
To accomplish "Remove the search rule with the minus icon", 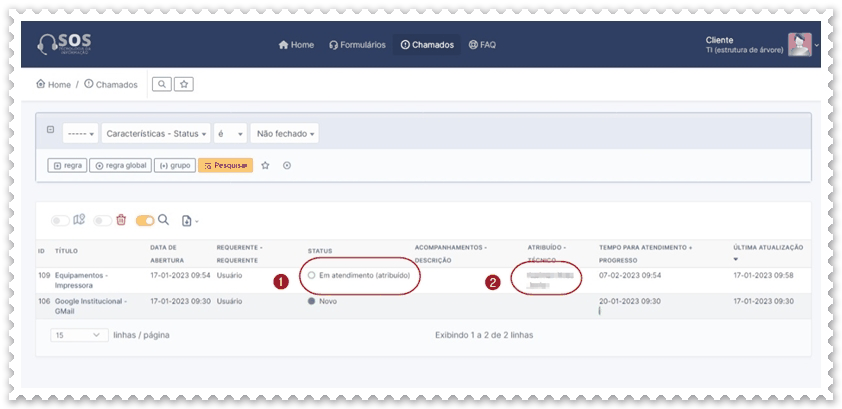I will pyautogui.click(x=50, y=130).
